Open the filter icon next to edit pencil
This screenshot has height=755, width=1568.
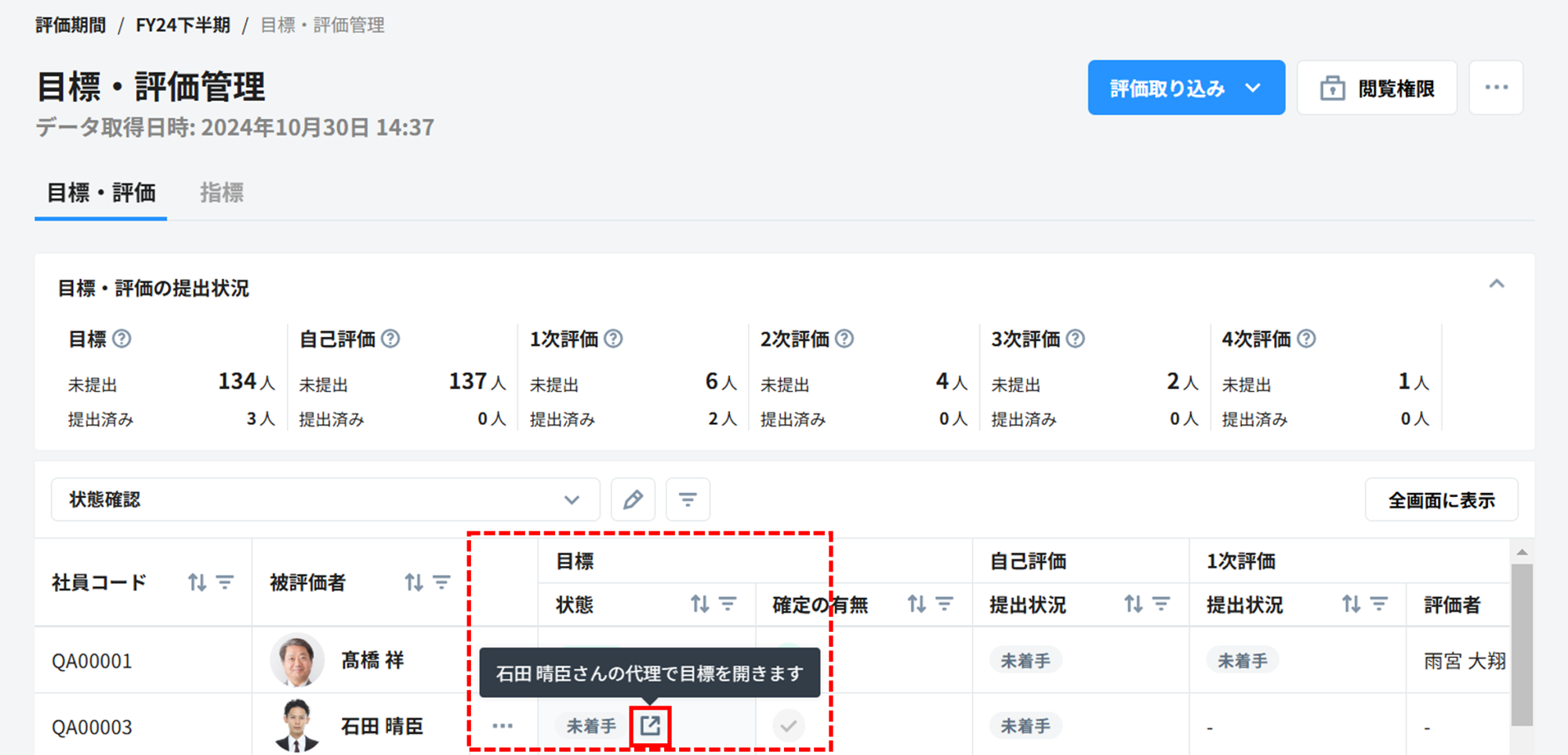[x=688, y=499]
